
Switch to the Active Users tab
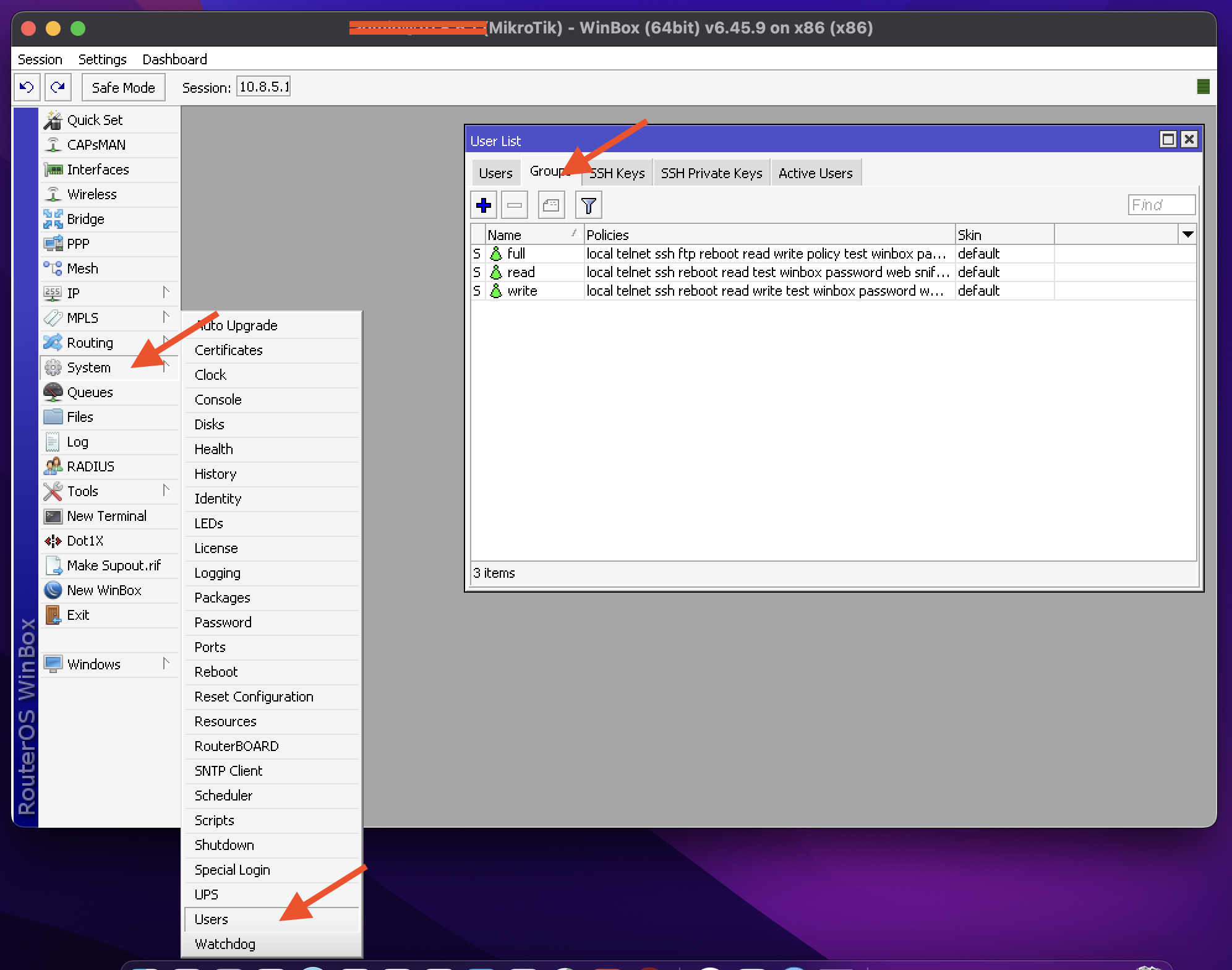[815, 173]
